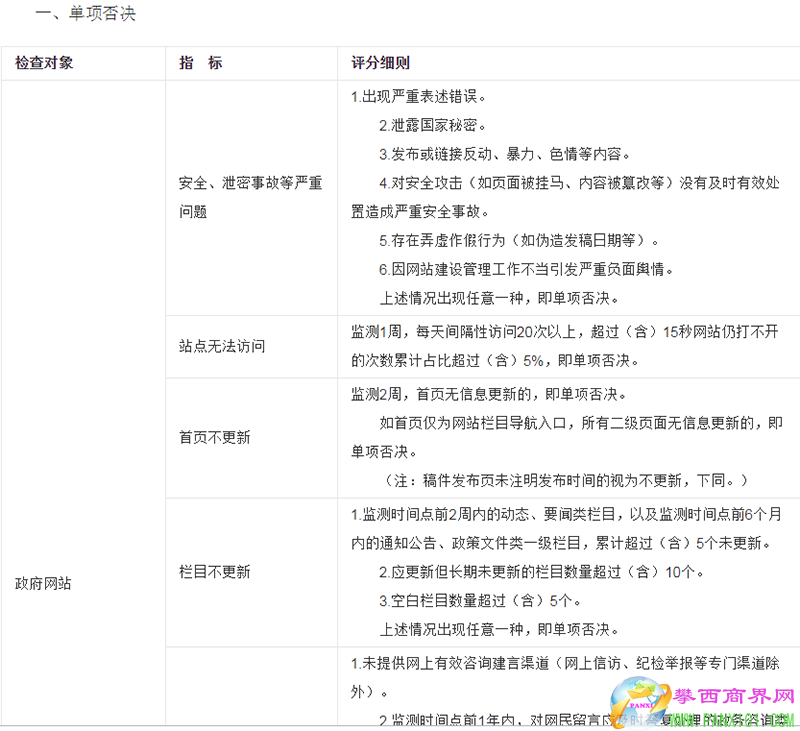Select the 指标 column header

pyautogui.click(x=200, y=63)
